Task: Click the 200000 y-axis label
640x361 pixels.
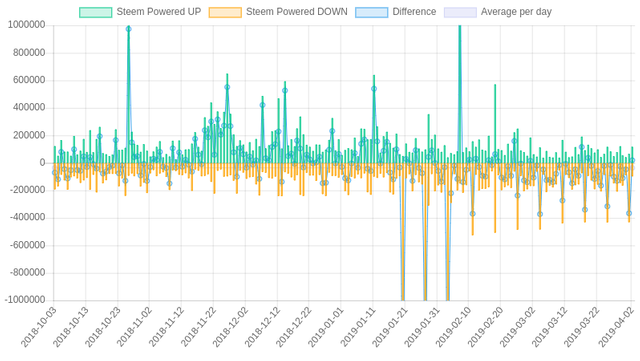Action: (x=29, y=135)
